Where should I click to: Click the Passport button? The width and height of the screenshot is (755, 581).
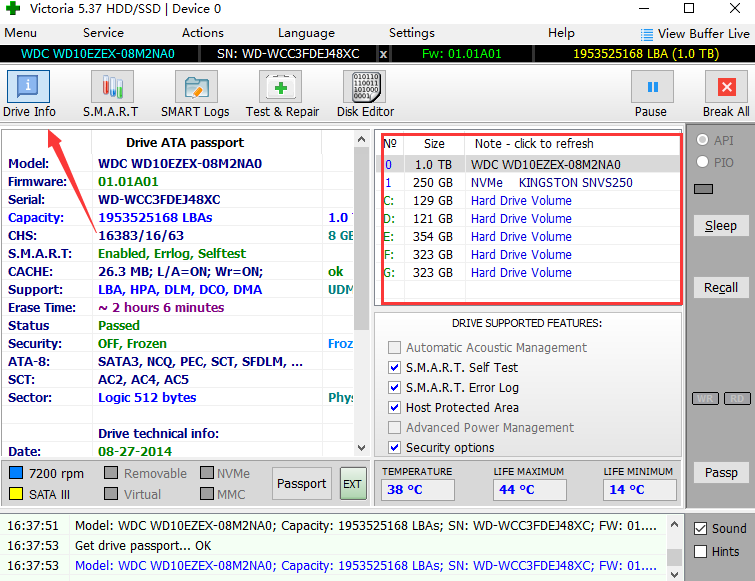point(301,484)
